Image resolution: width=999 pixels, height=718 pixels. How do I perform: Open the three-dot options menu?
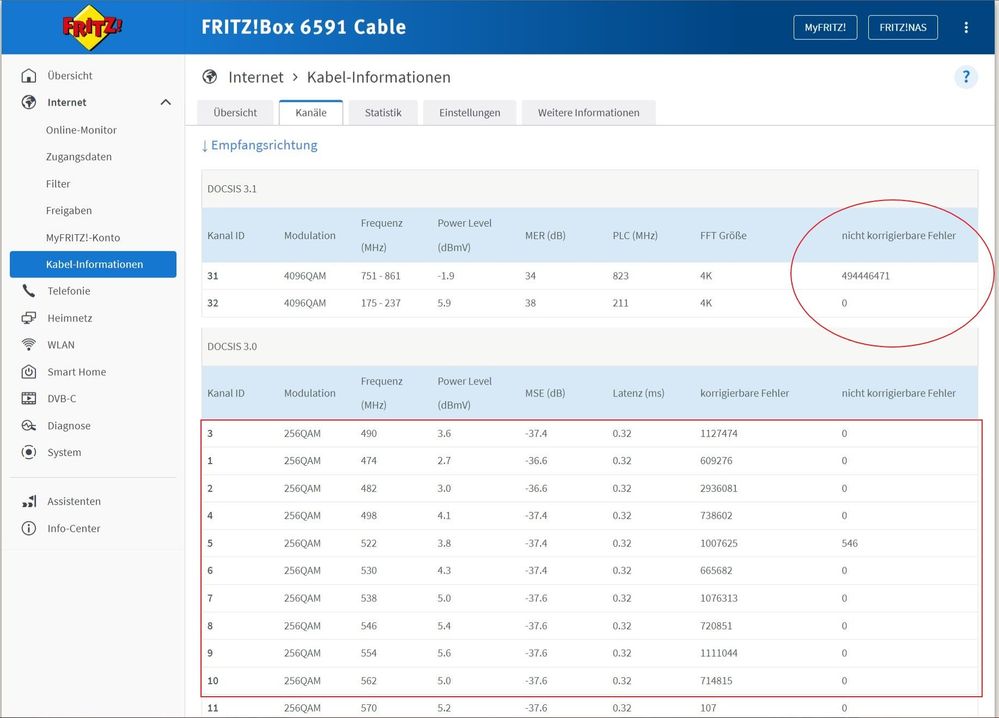pyautogui.click(x=965, y=28)
